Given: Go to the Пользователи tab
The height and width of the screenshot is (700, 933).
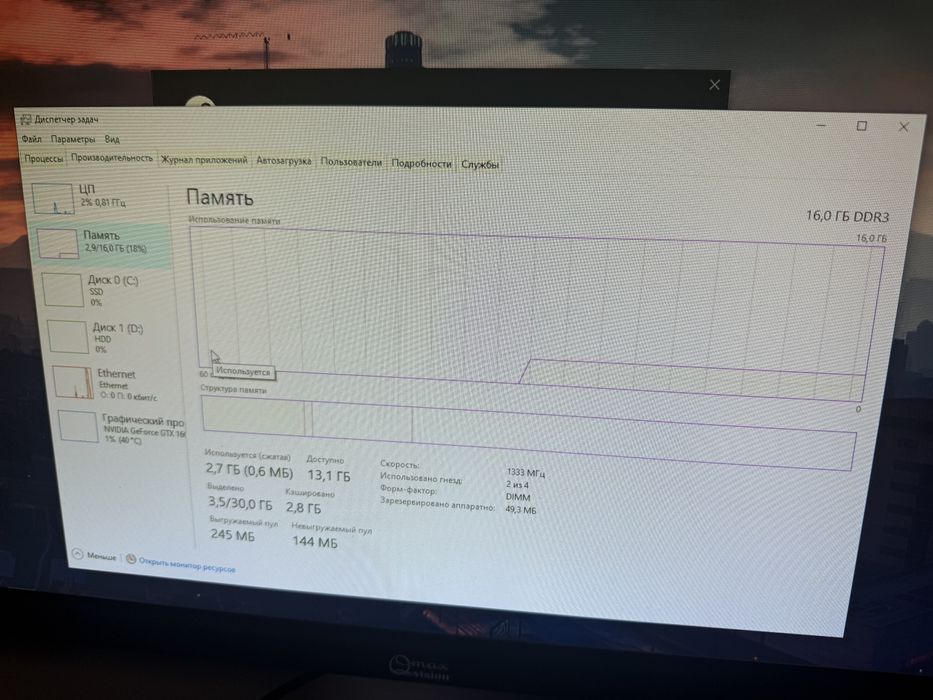Looking at the screenshot, I should point(351,162).
